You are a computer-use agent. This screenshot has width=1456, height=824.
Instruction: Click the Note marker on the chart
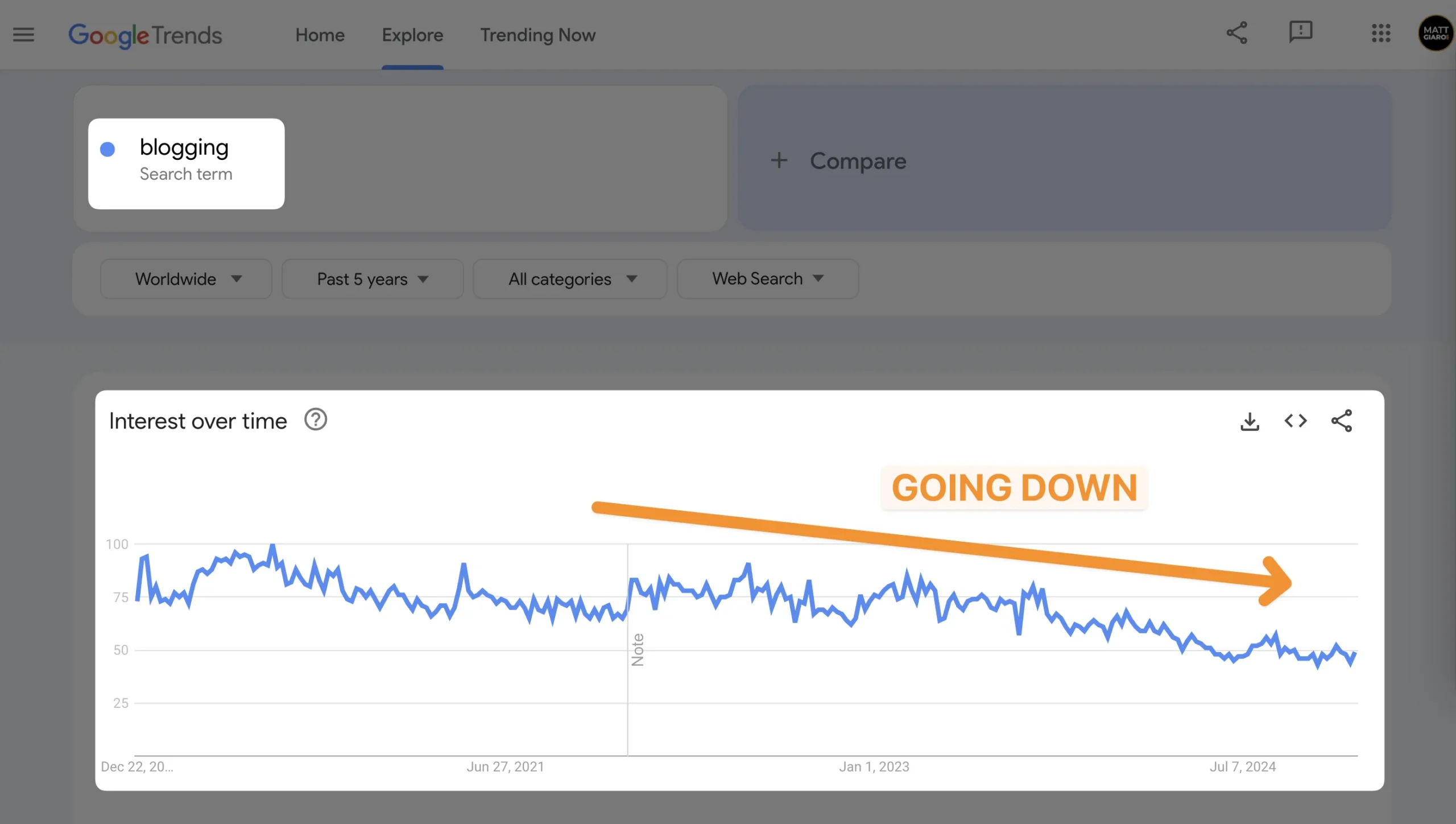[638, 649]
